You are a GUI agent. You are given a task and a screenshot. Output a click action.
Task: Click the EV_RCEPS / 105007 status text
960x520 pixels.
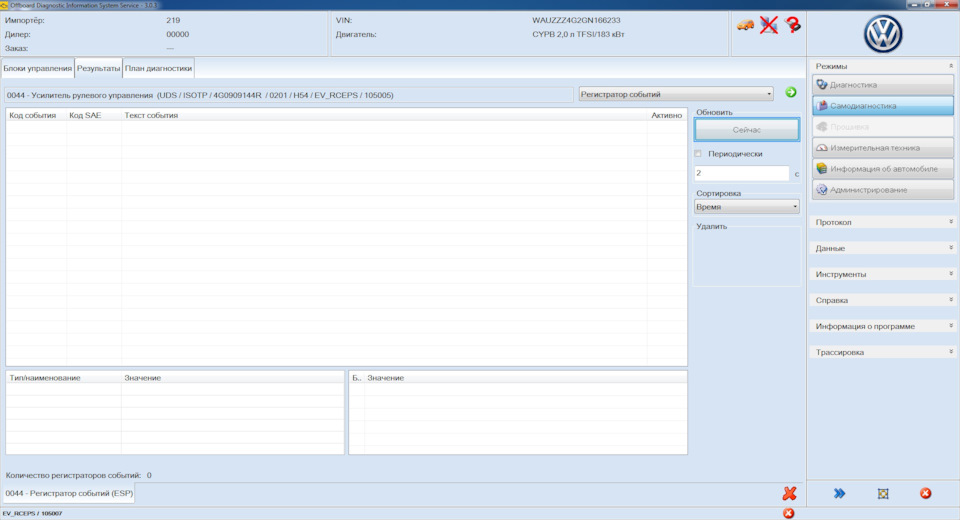tap(32, 513)
